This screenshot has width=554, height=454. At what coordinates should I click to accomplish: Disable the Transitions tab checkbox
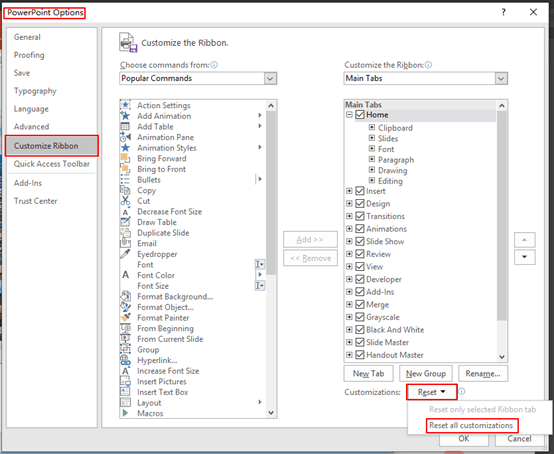point(360,216)
